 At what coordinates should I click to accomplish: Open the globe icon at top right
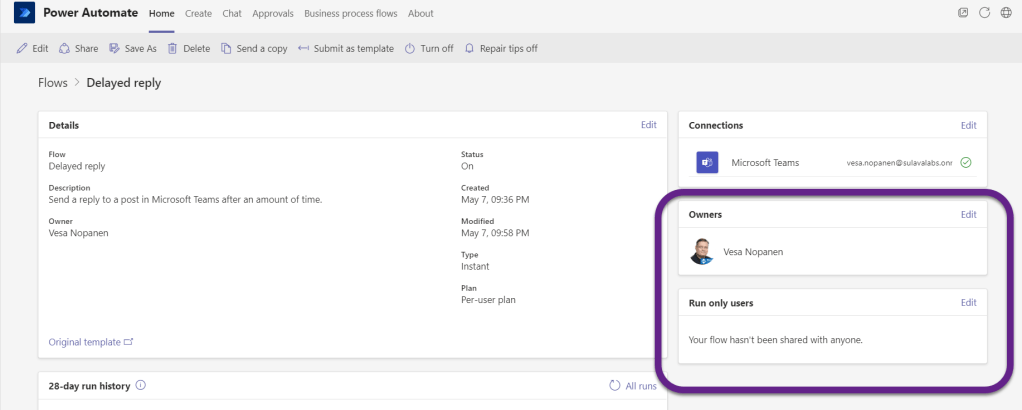[x=1005, y=14]
